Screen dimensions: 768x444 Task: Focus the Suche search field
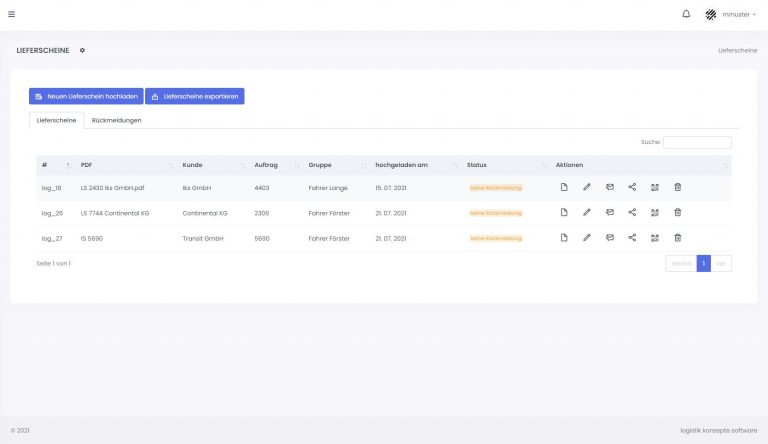tap(697, 142)
